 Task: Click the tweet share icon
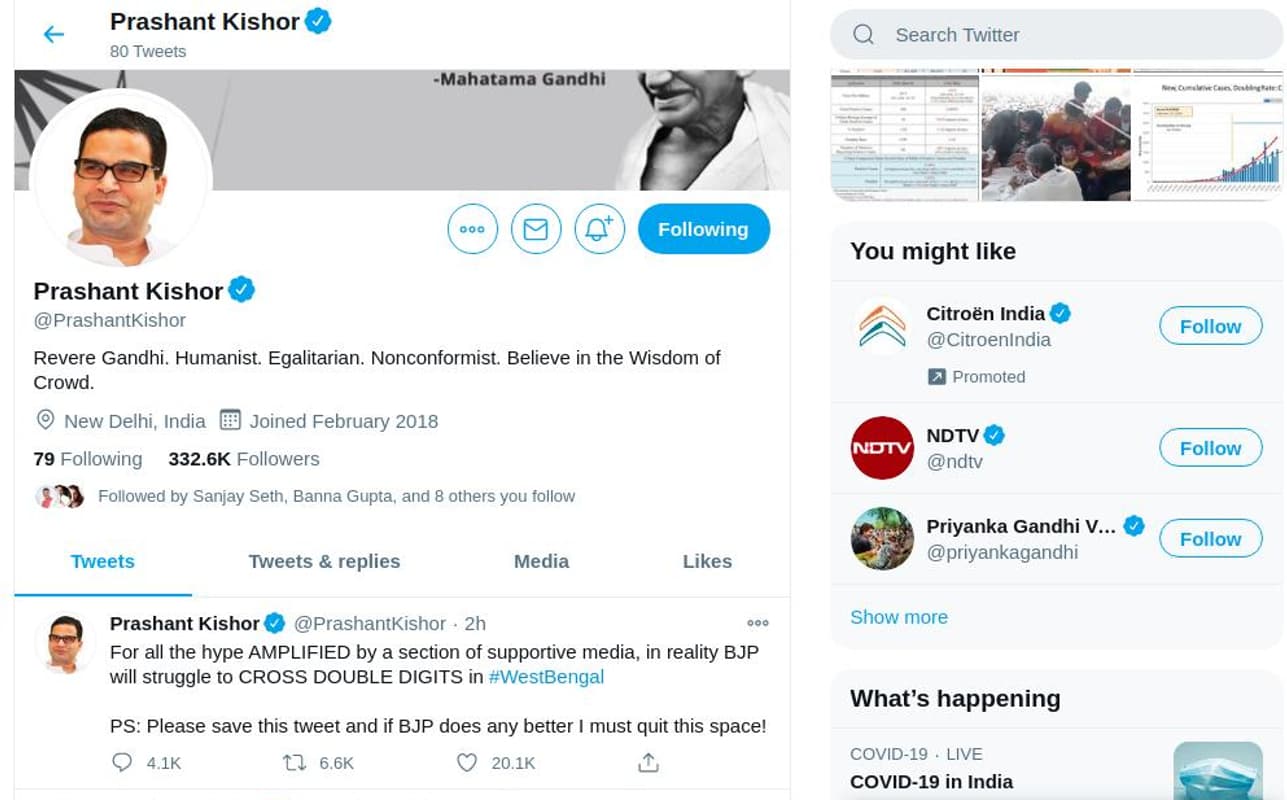648,763
